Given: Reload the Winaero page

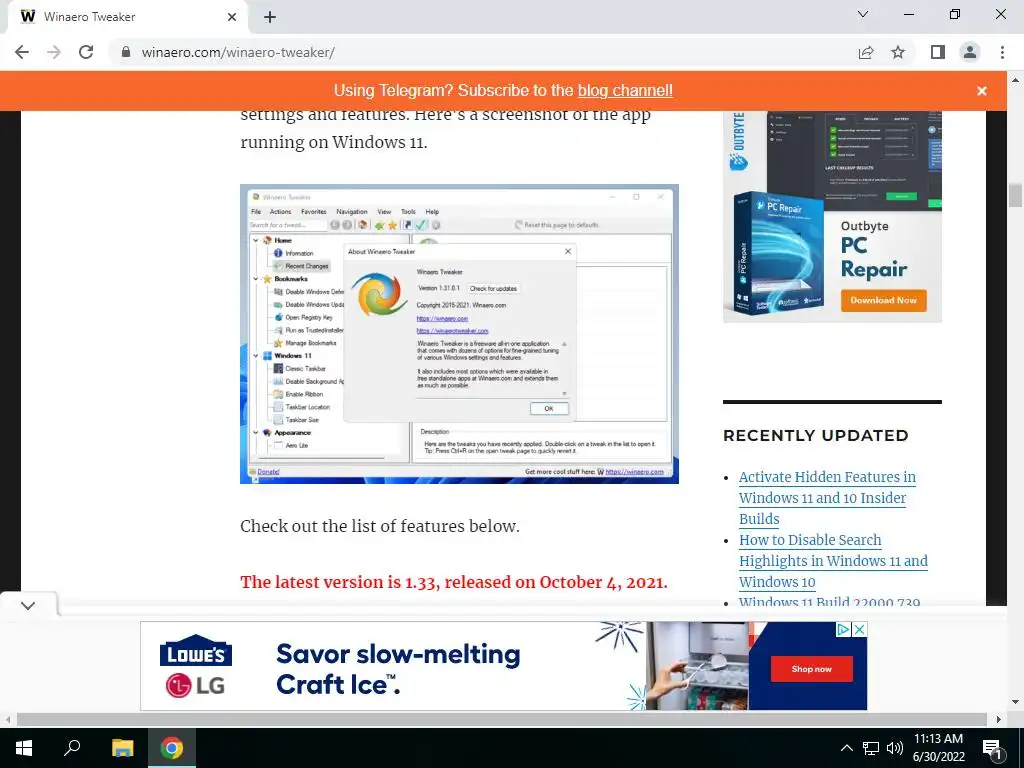Looking at the screenshot, I should (86, 52).
